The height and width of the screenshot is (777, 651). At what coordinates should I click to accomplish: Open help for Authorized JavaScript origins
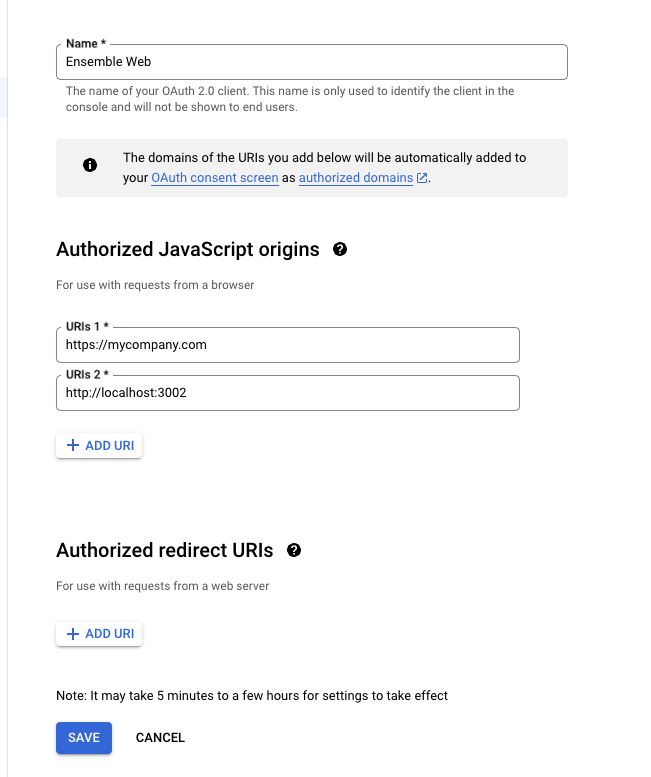(340, 249)
